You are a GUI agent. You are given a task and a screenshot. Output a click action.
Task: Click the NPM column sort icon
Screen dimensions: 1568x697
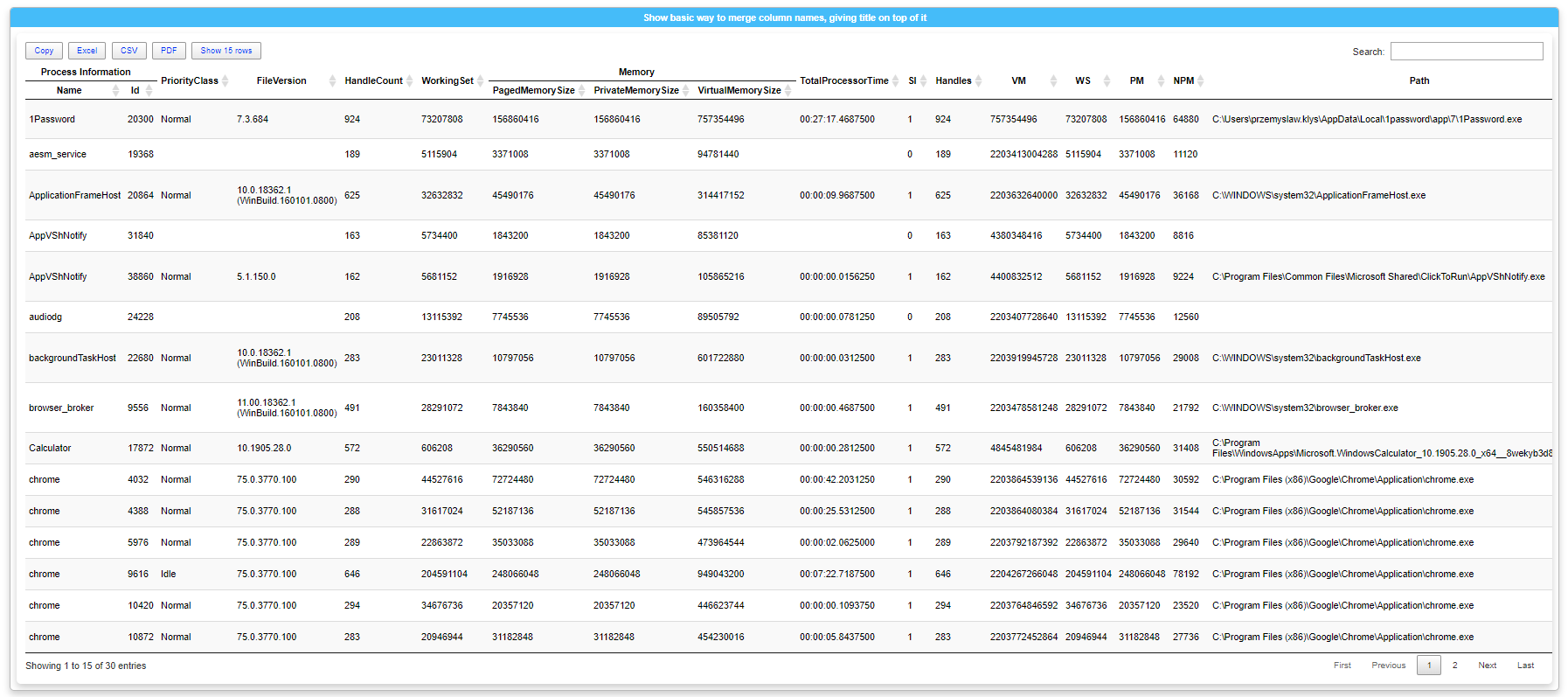[1201, 81]
